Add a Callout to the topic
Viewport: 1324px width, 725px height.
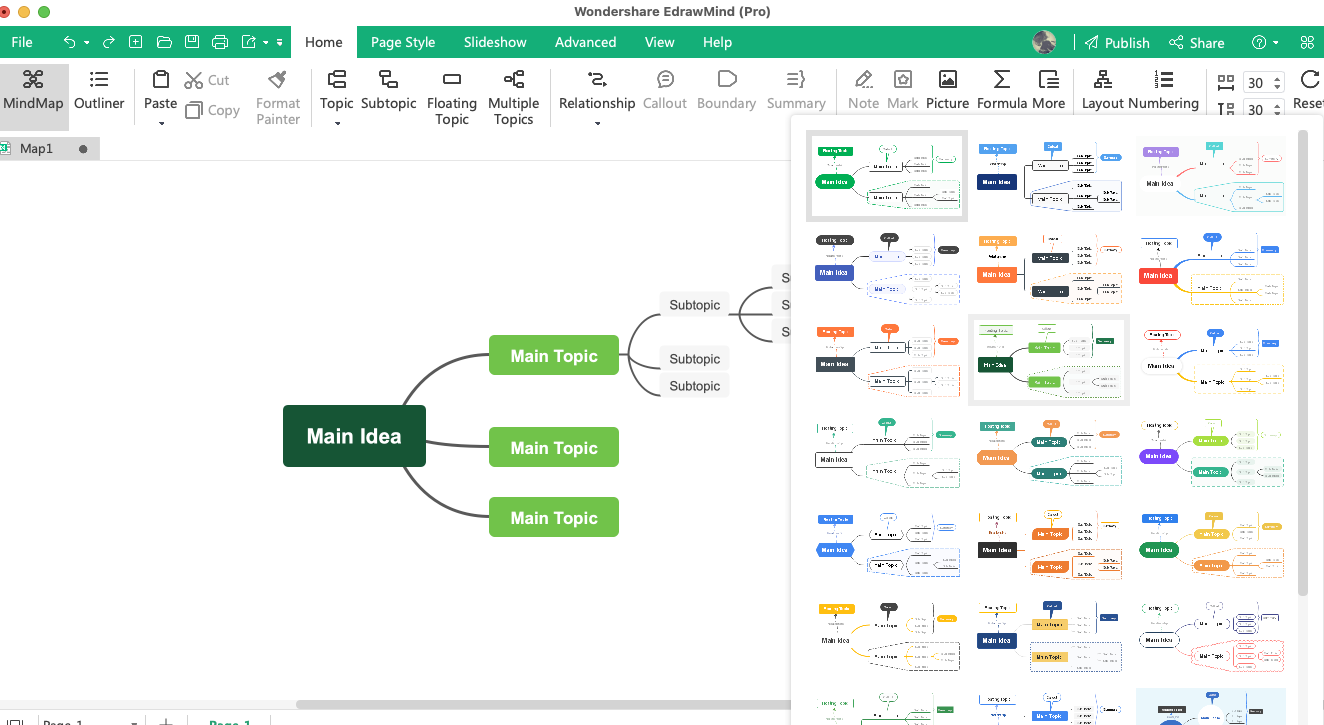click(x=665, y=90)
